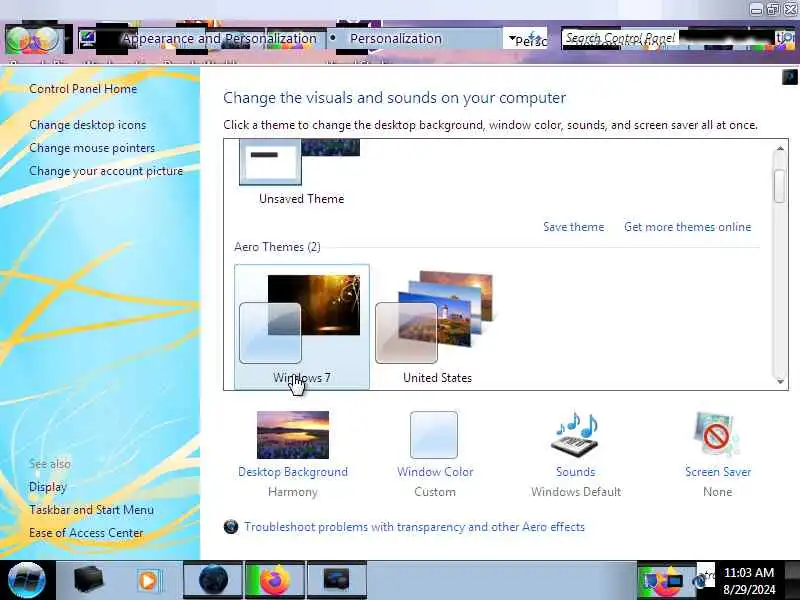Open the Sounds settings link
The height and width of the screenshot is (600, 800).
coord(576,472)
